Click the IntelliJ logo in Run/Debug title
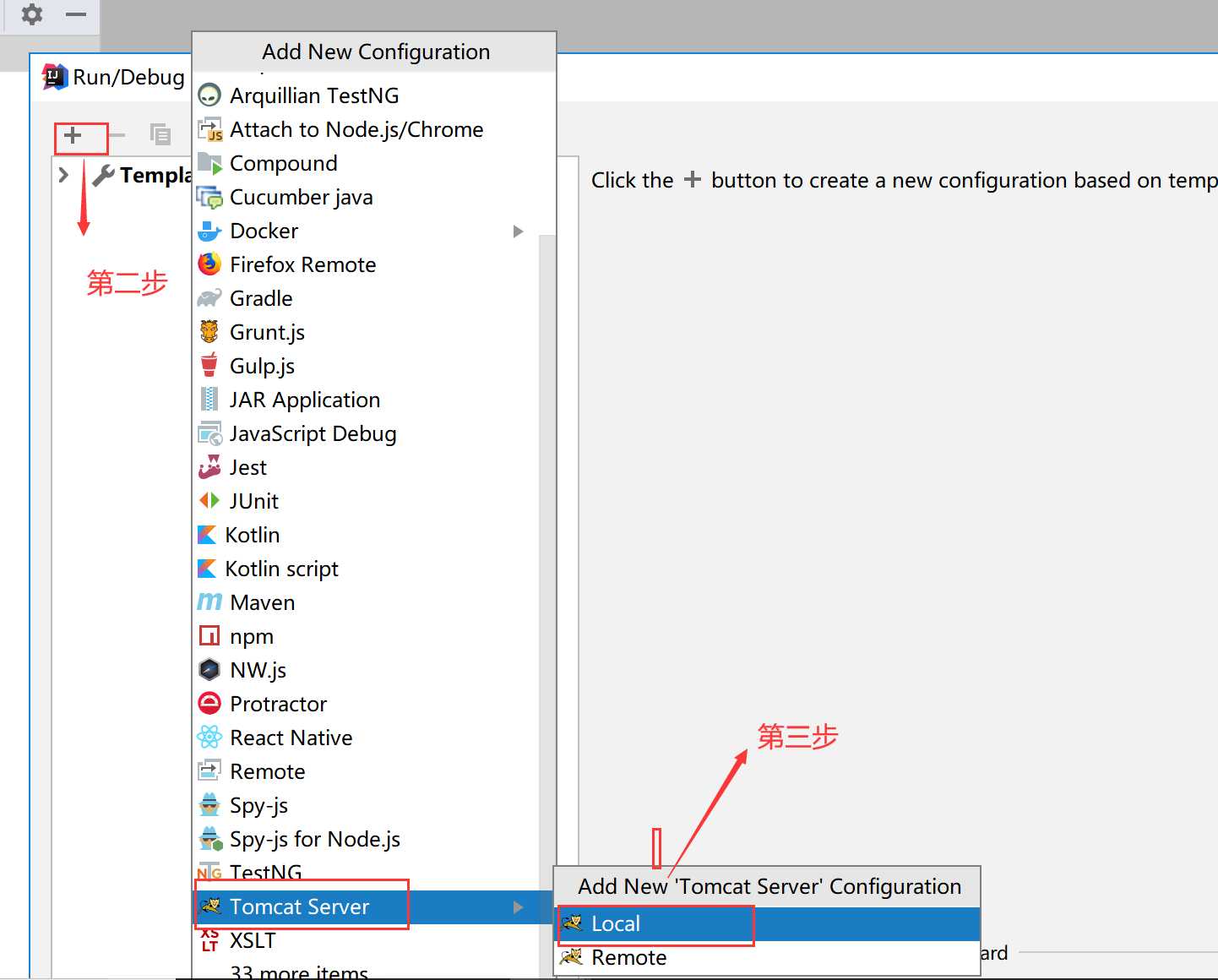 pos(55,77)
